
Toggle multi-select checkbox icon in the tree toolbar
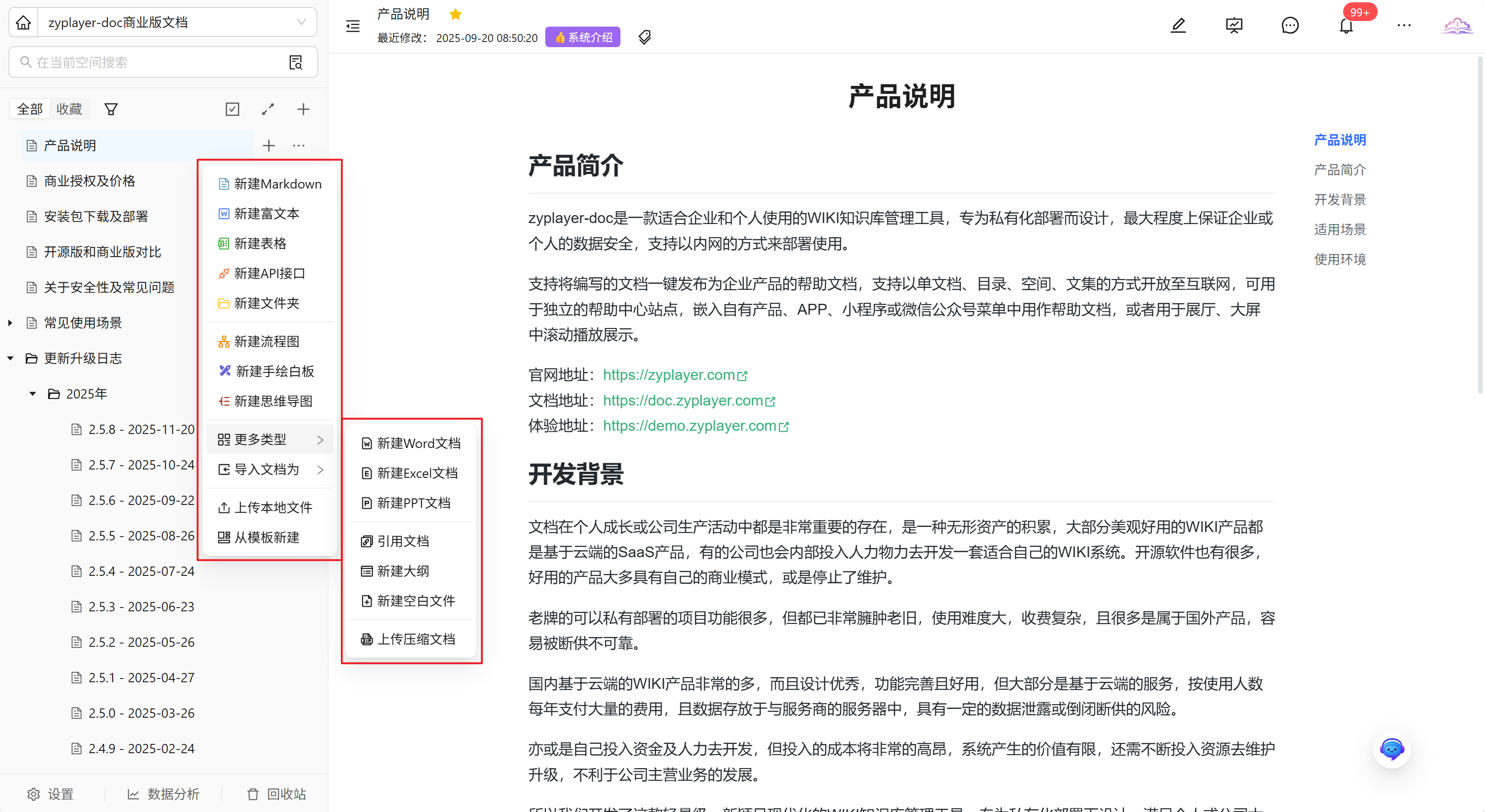click(232, 110)
